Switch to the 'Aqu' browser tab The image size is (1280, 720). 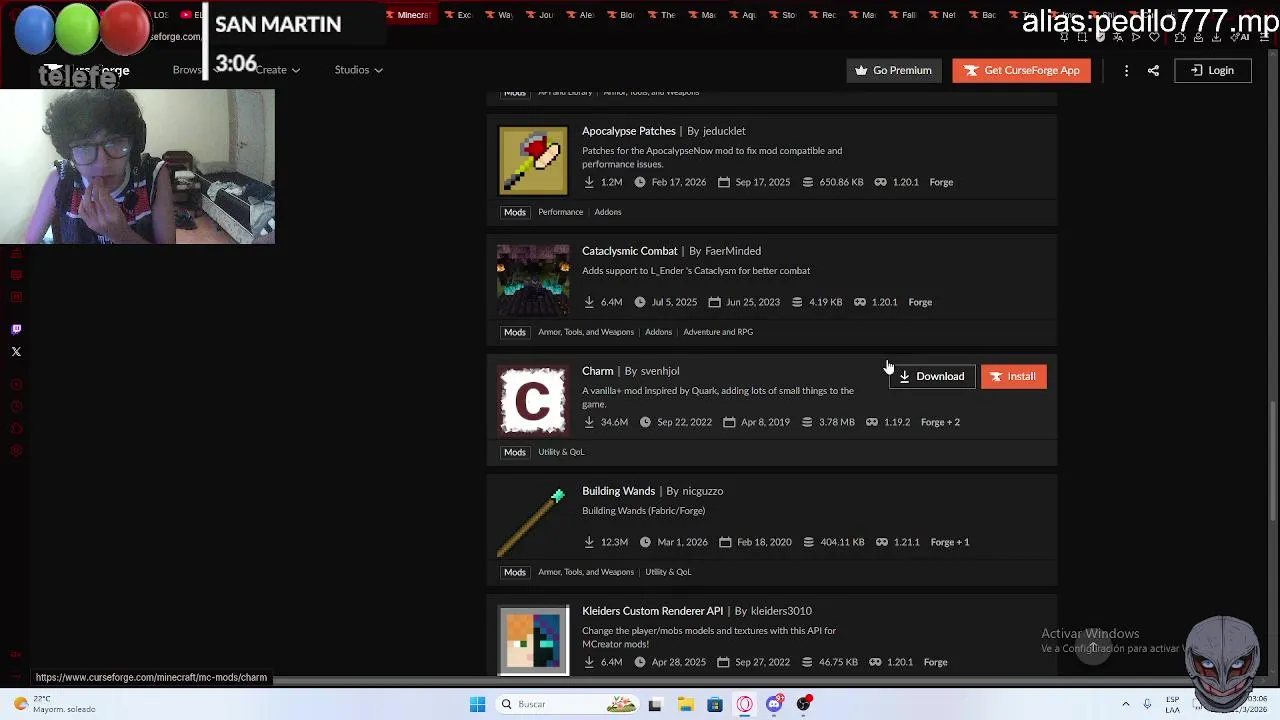[x=742, y=15]
